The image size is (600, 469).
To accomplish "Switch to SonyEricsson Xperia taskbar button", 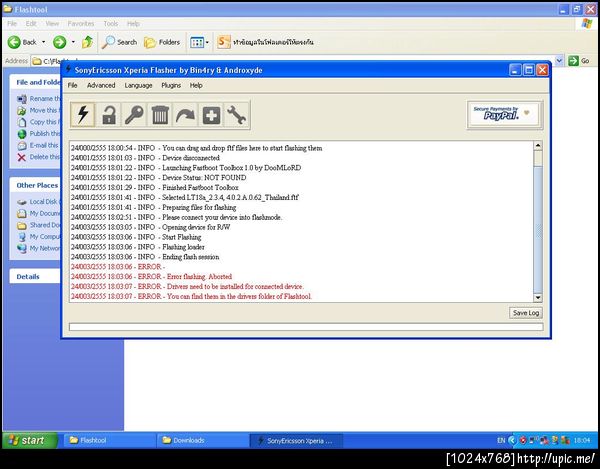I will pyautogui.click(x=296, y=440).
